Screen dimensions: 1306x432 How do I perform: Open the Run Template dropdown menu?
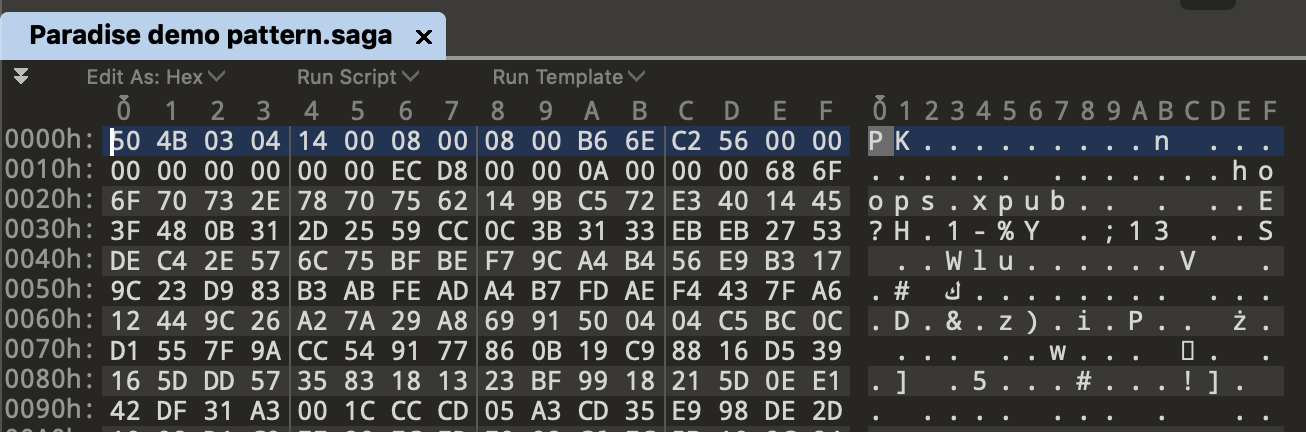point(569,77)
